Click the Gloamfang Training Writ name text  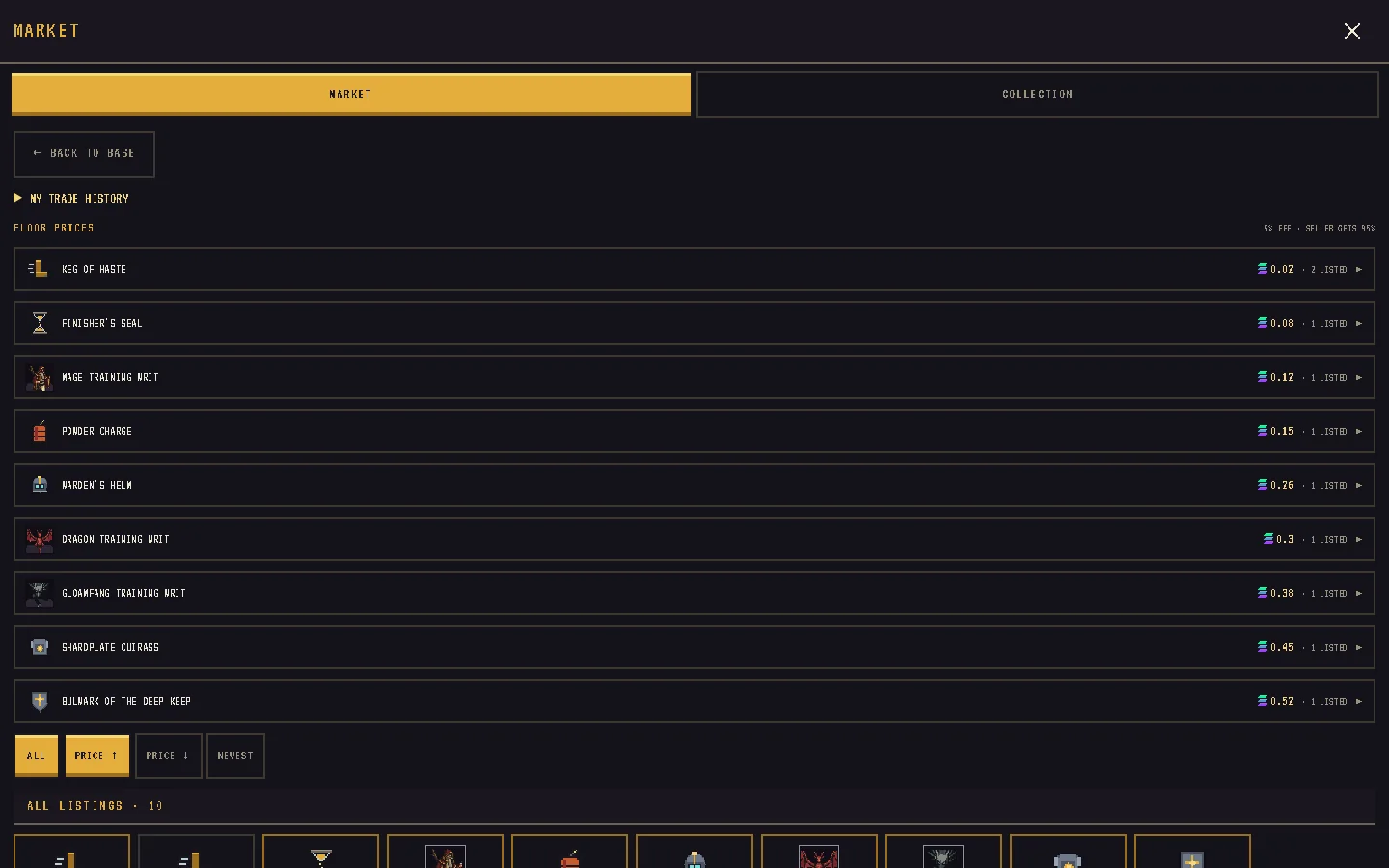(x=123, y=593)
